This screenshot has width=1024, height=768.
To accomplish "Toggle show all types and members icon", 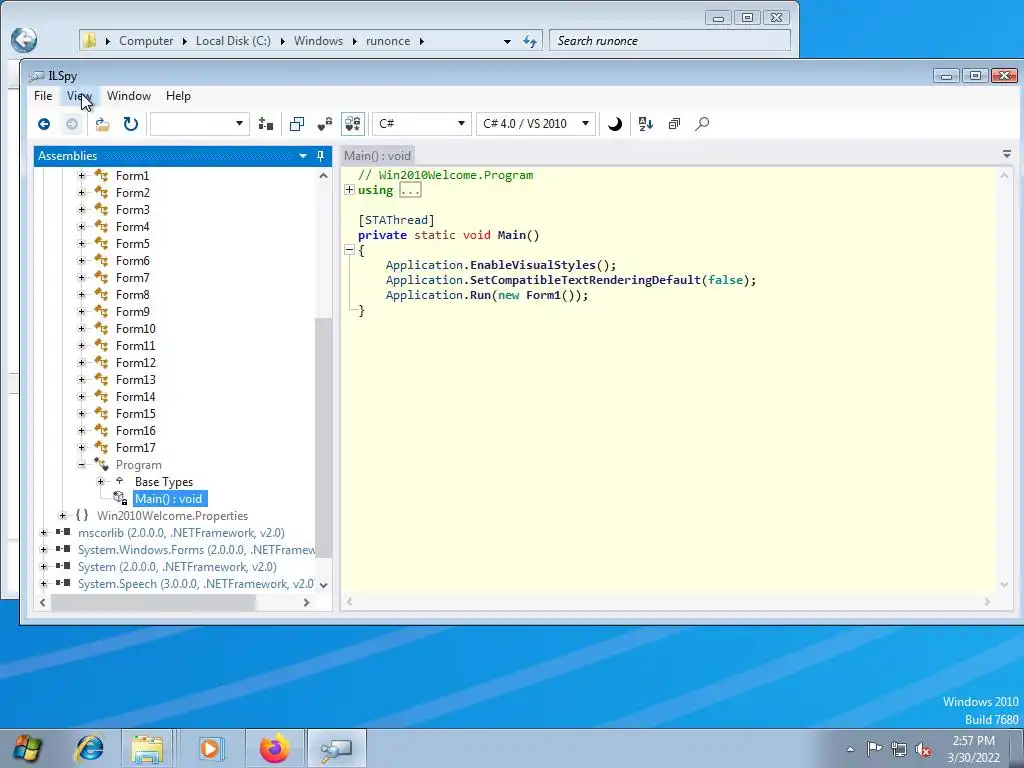I will click(353, 124).
